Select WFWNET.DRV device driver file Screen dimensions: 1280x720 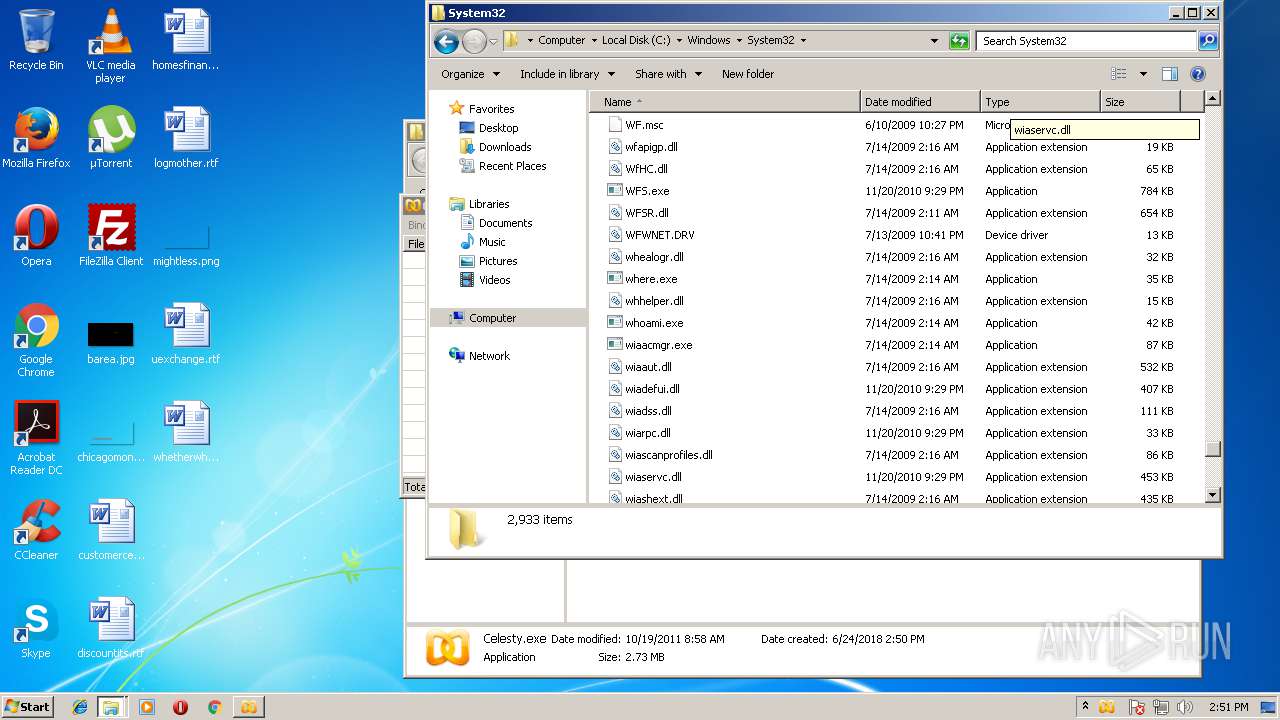point(659,235)
